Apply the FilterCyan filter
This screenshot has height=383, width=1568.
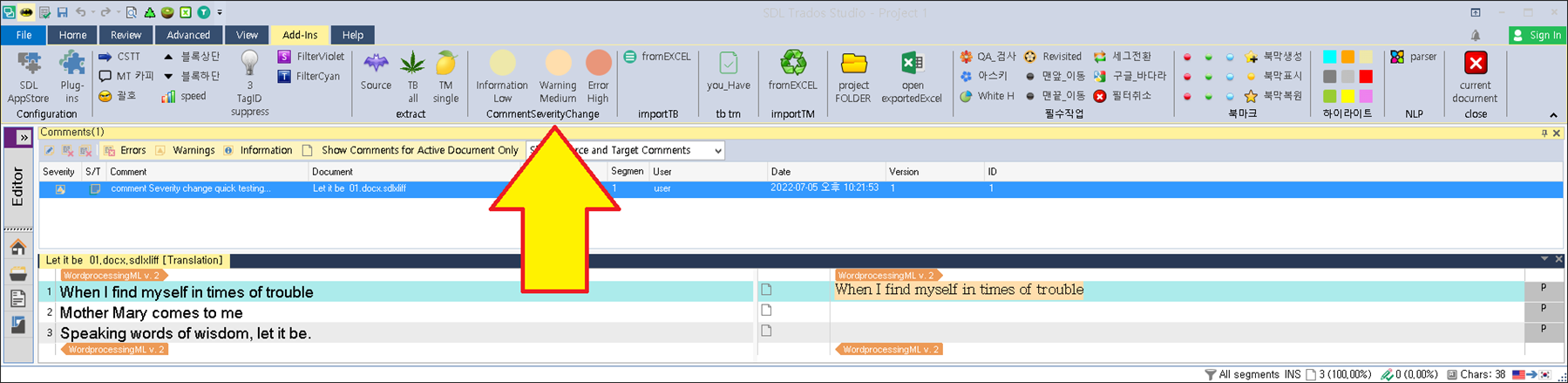309,76
